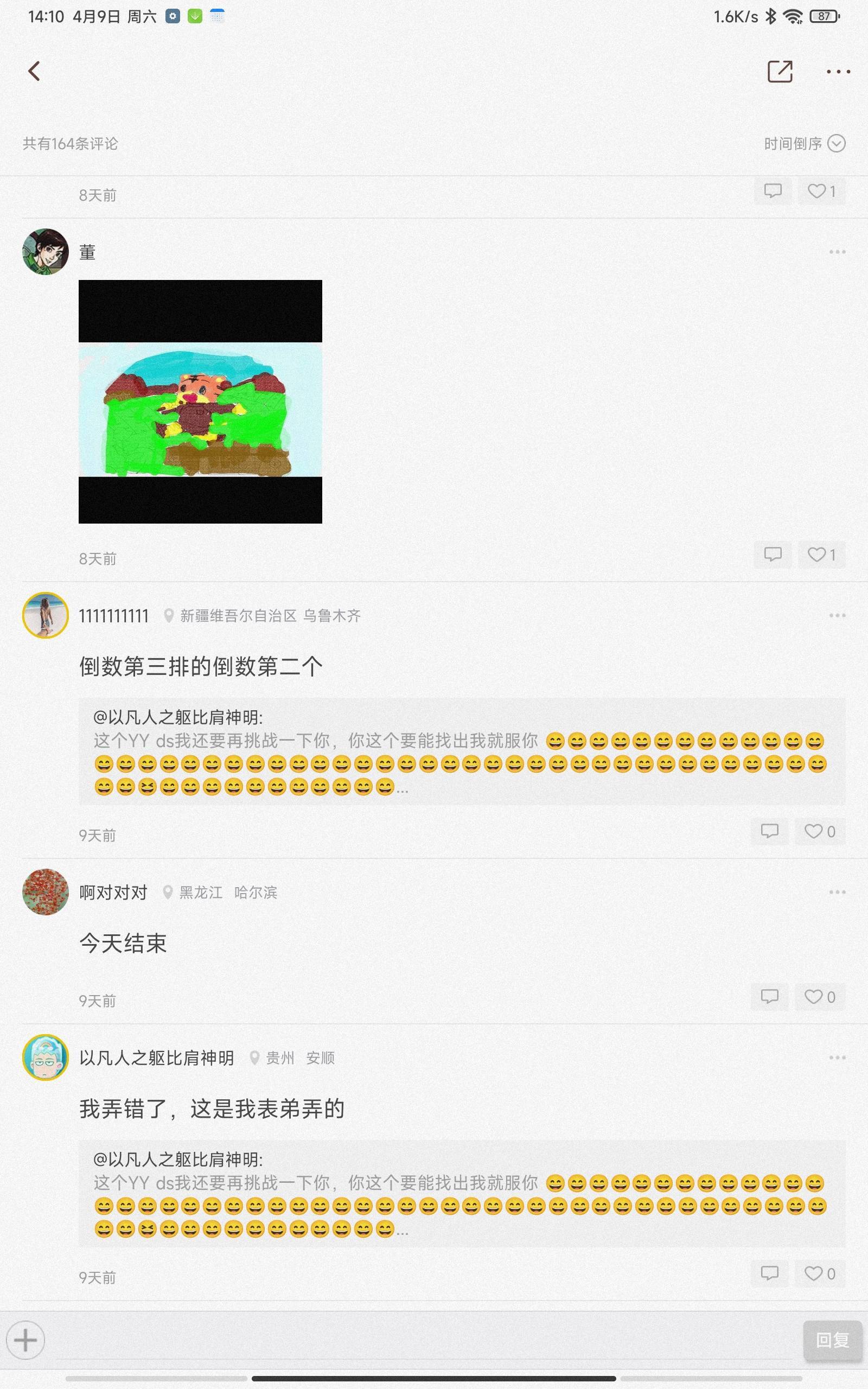Tap the plus attachment icon
868x1389 pixels.
25,1340
